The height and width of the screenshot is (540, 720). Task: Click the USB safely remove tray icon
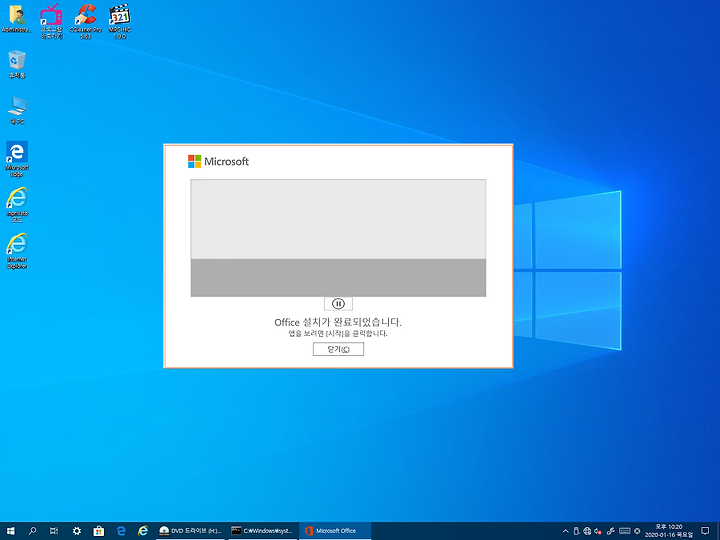coord(576,531)
